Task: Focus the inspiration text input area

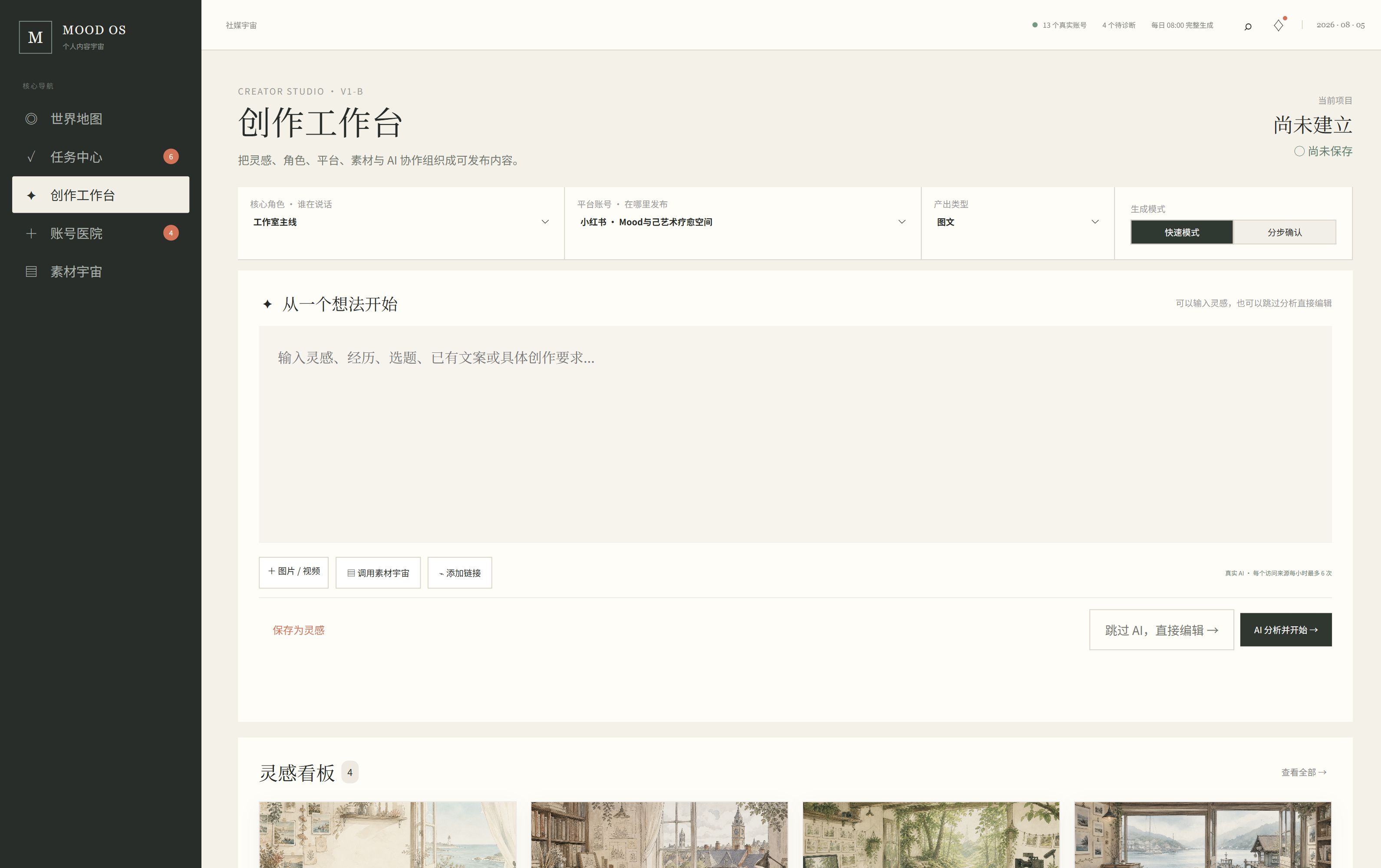Action: 795,434
